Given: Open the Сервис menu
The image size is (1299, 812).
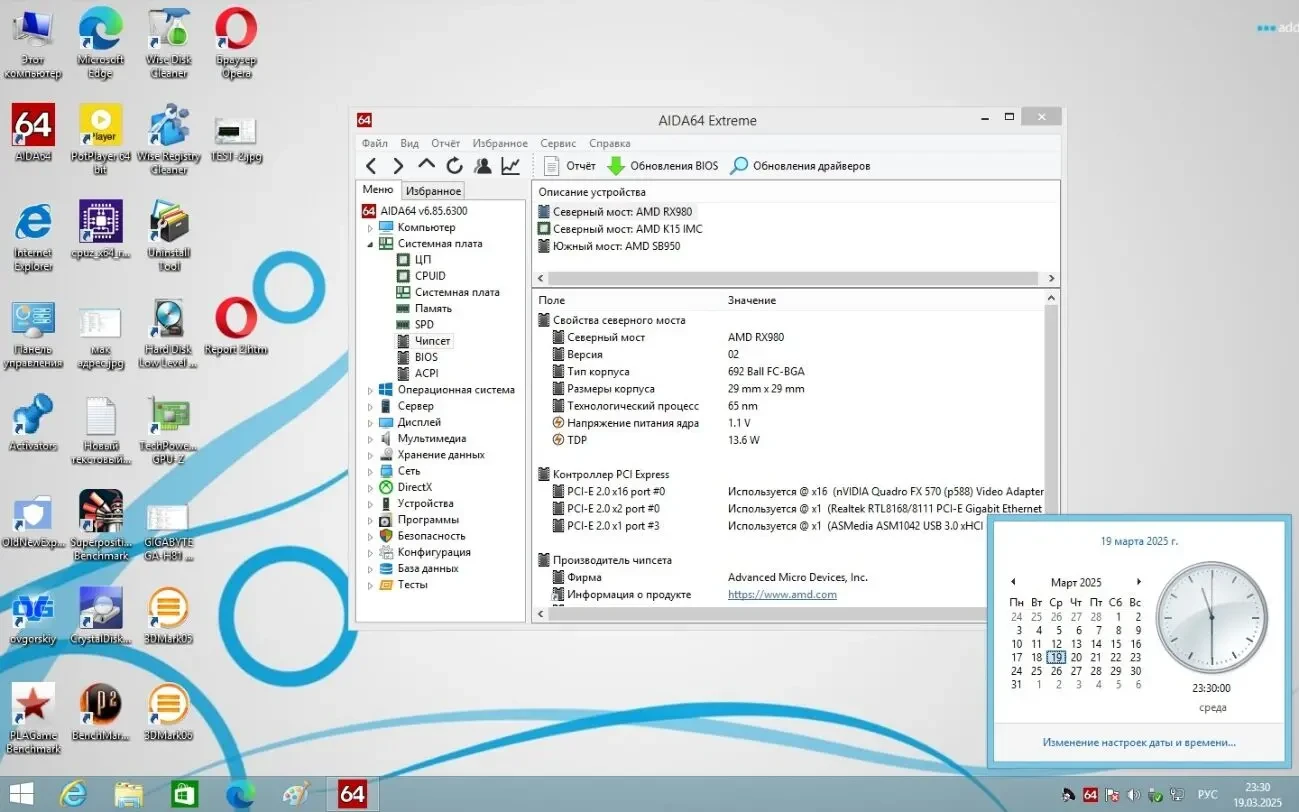Looking at the screenshot, I should 558,143.
